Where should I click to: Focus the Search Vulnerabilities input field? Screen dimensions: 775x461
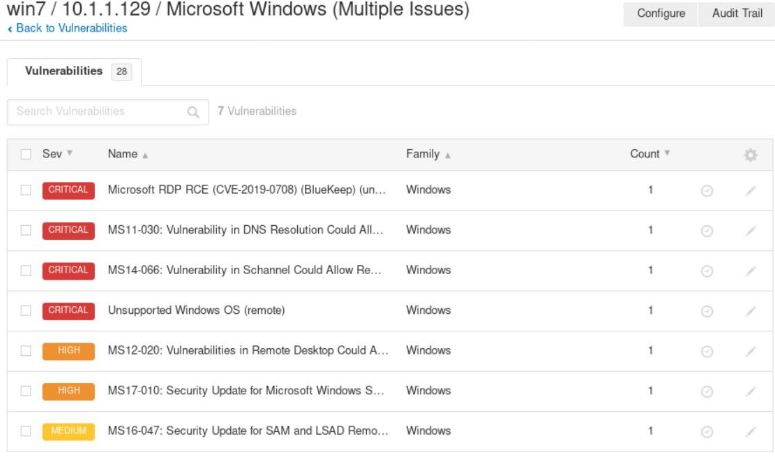click(95, 112)
